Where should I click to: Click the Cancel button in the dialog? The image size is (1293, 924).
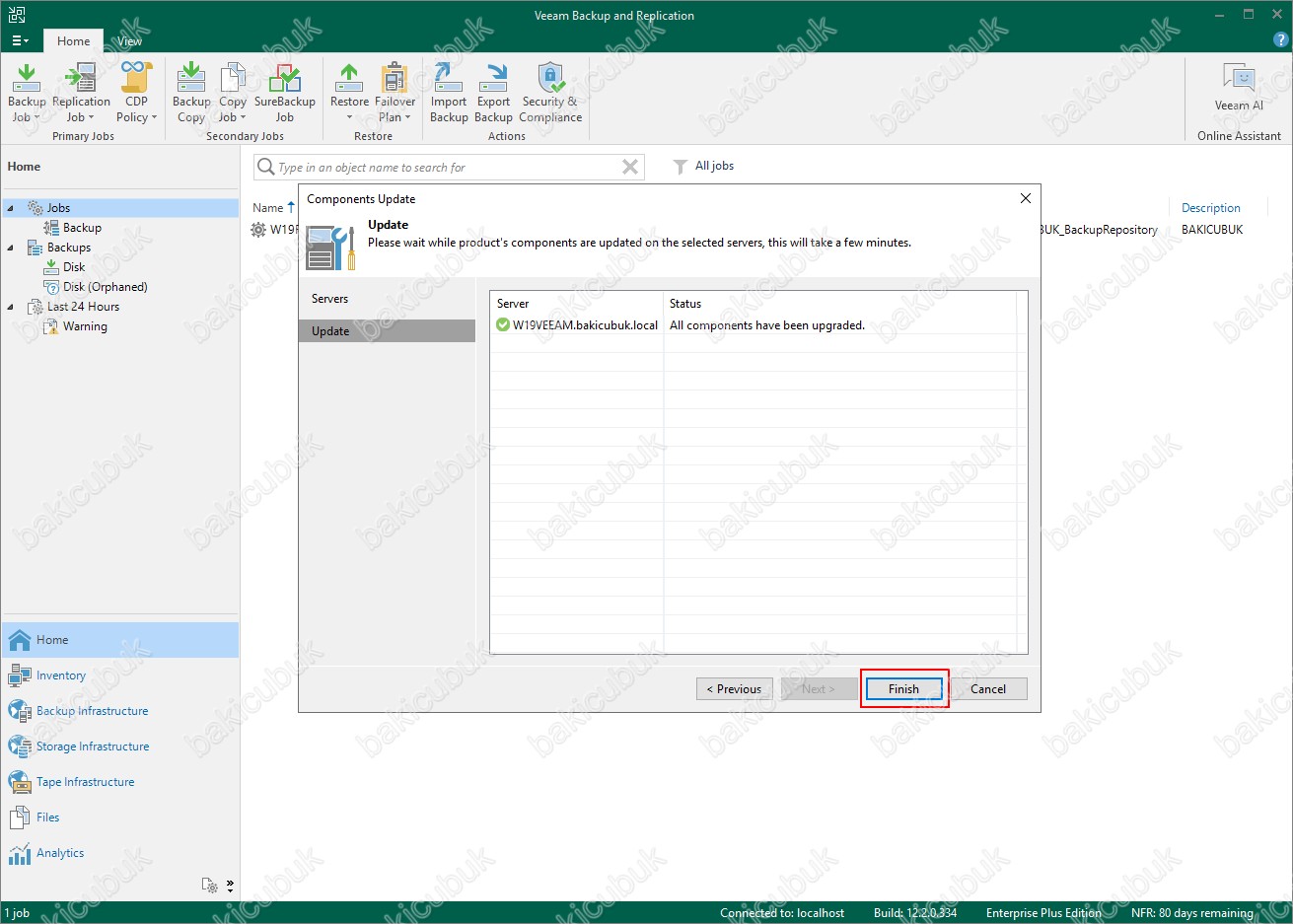[988, 689]
